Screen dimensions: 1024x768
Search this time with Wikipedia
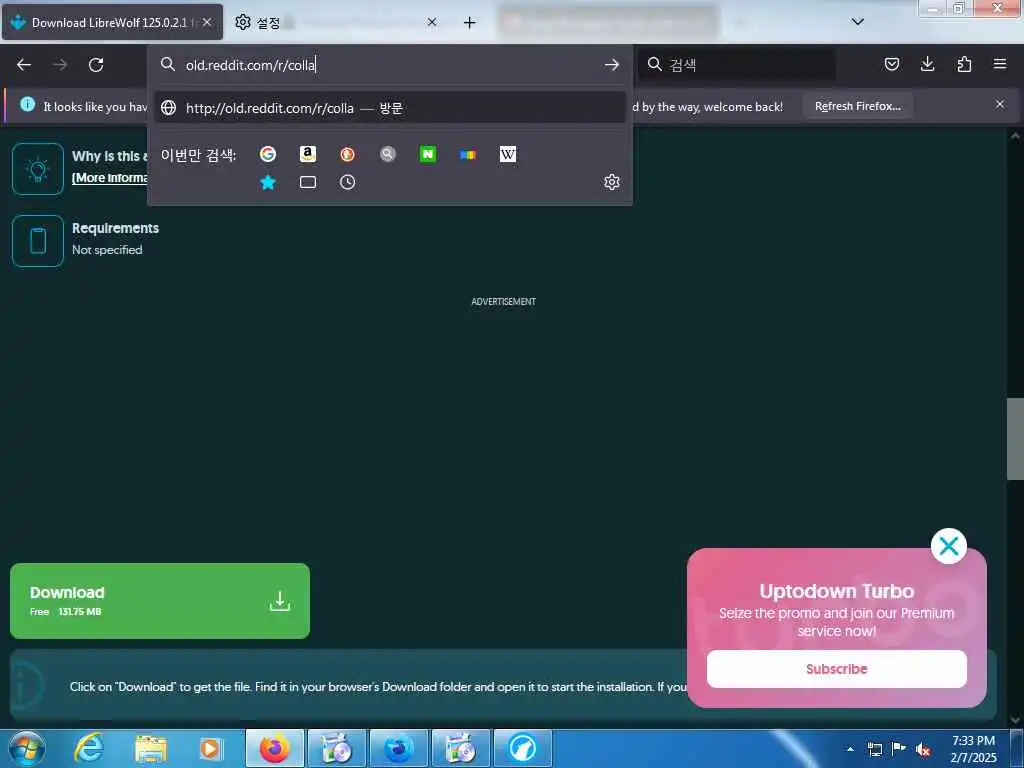click(x=507, y=154)
